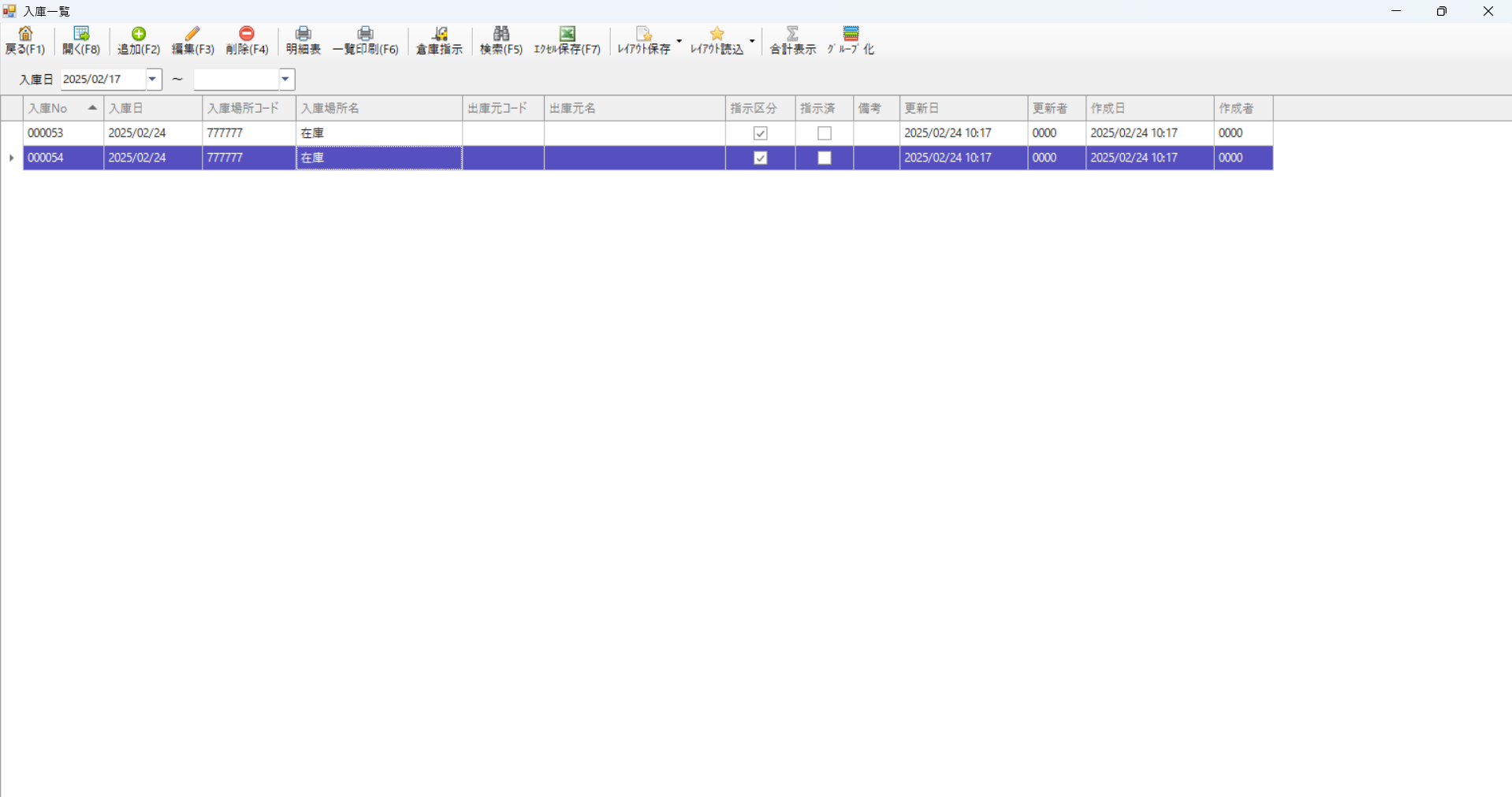This screenshot has height=797, width=1512.
Task: Click the 更新日 column header
Action: [x=963, y=108]
